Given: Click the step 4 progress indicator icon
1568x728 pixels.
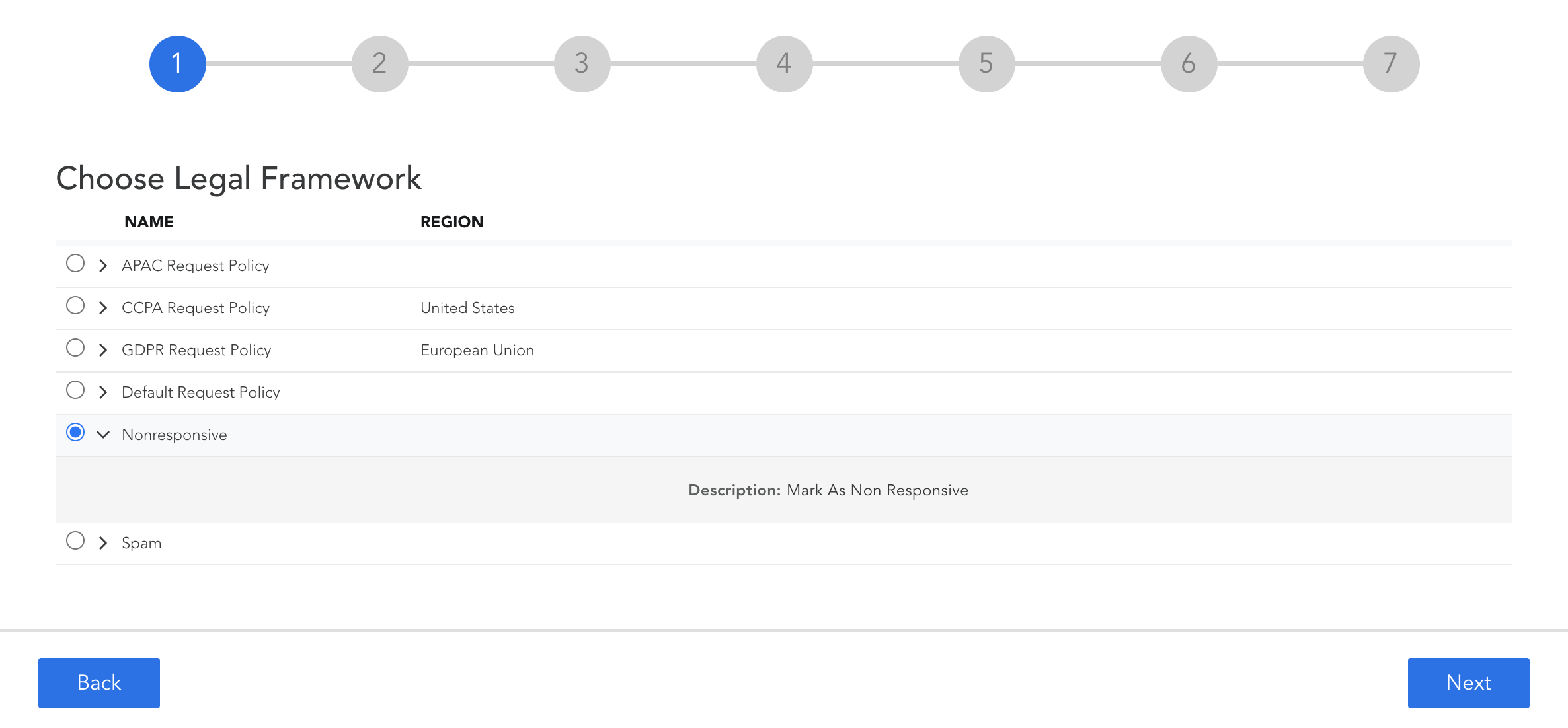Looking at the screenshot, I should 784,64.
